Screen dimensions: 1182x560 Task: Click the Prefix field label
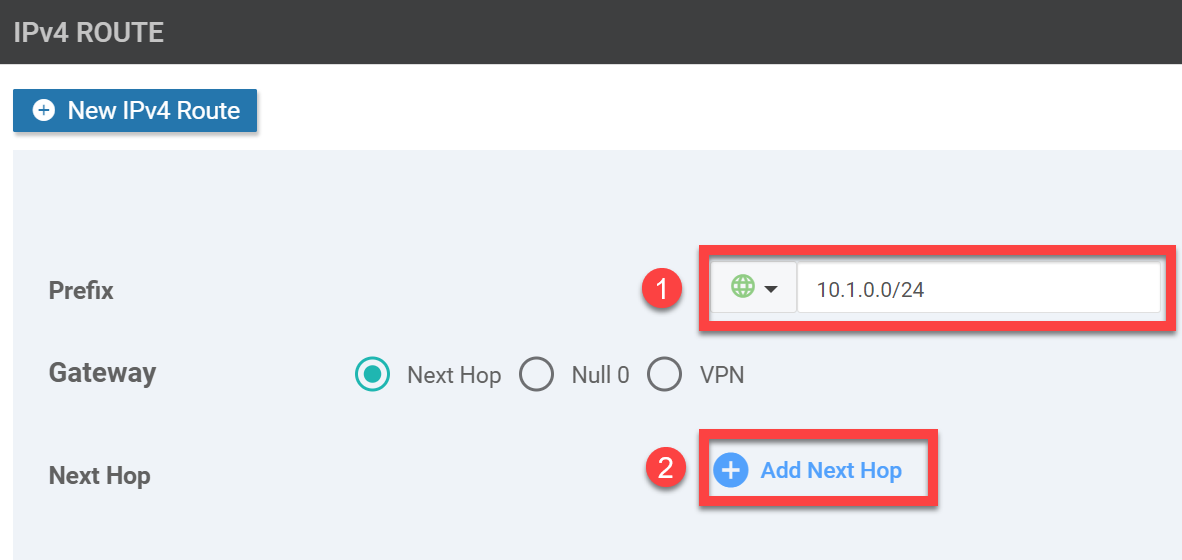tap(81, 290)
